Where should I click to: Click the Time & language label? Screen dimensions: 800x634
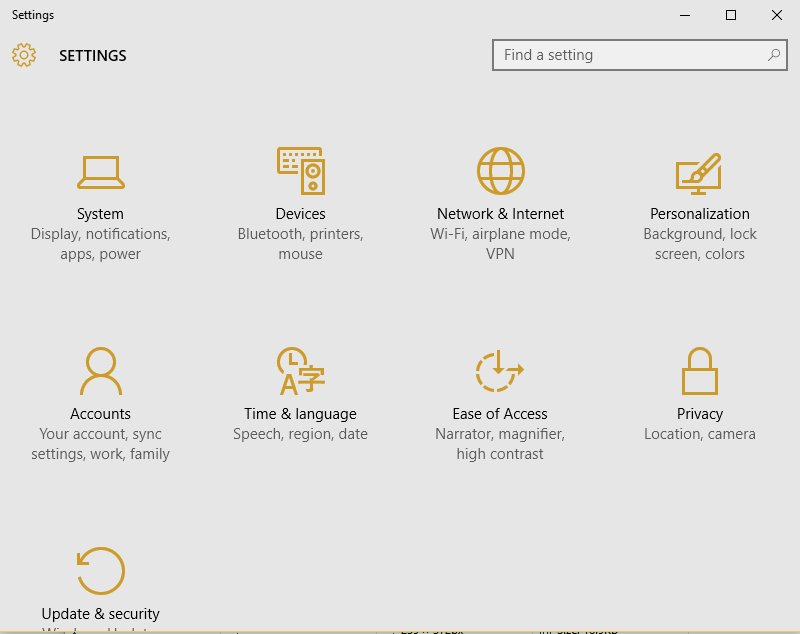click(301, 414)
